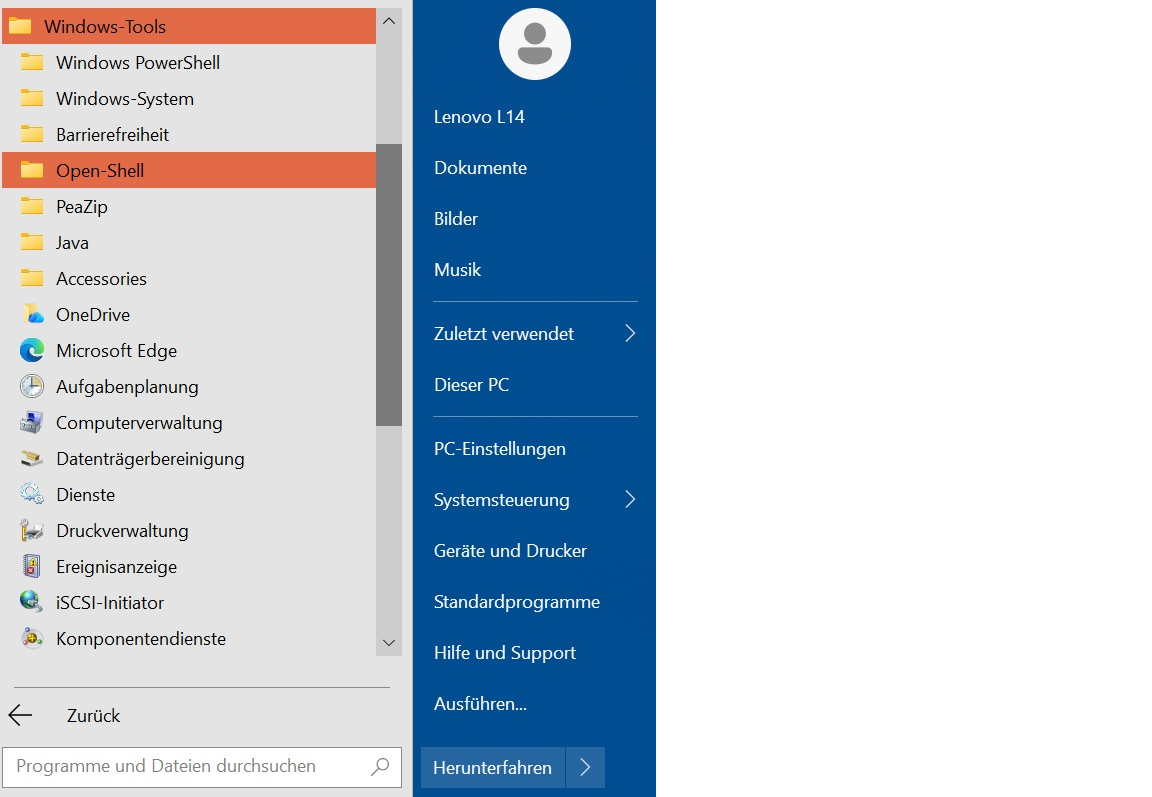Click the Ereignisanzeige icon
The width and height of the screenshot is (1152, 797).
click(32, 566)
